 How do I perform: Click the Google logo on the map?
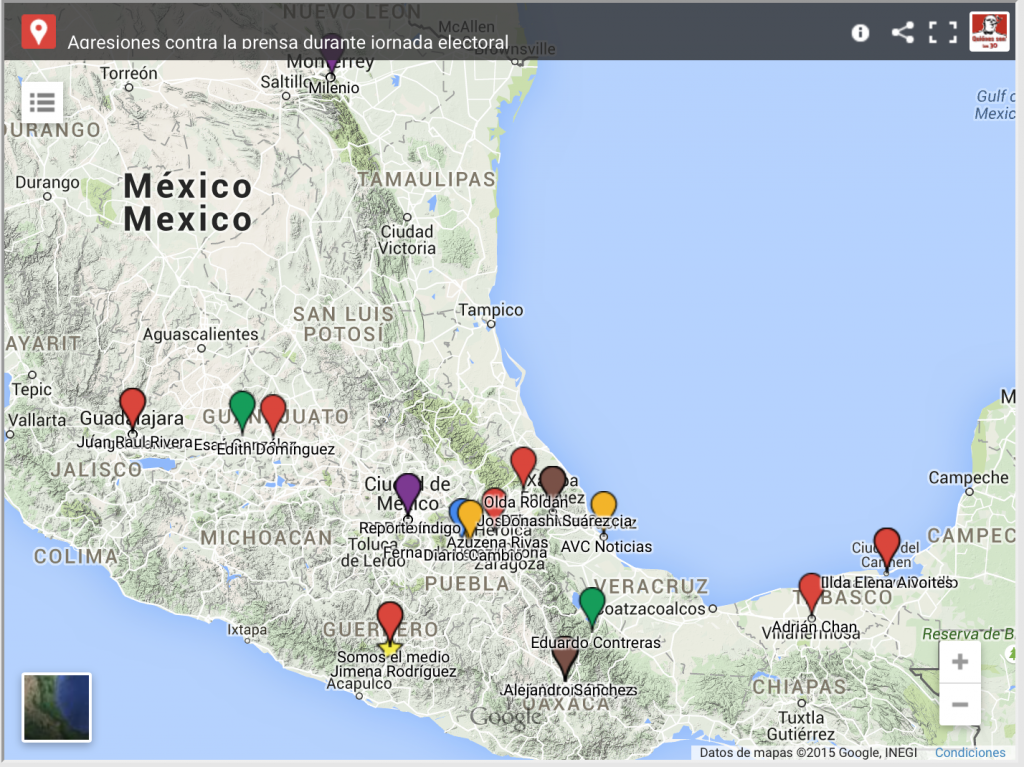point(505,717)
